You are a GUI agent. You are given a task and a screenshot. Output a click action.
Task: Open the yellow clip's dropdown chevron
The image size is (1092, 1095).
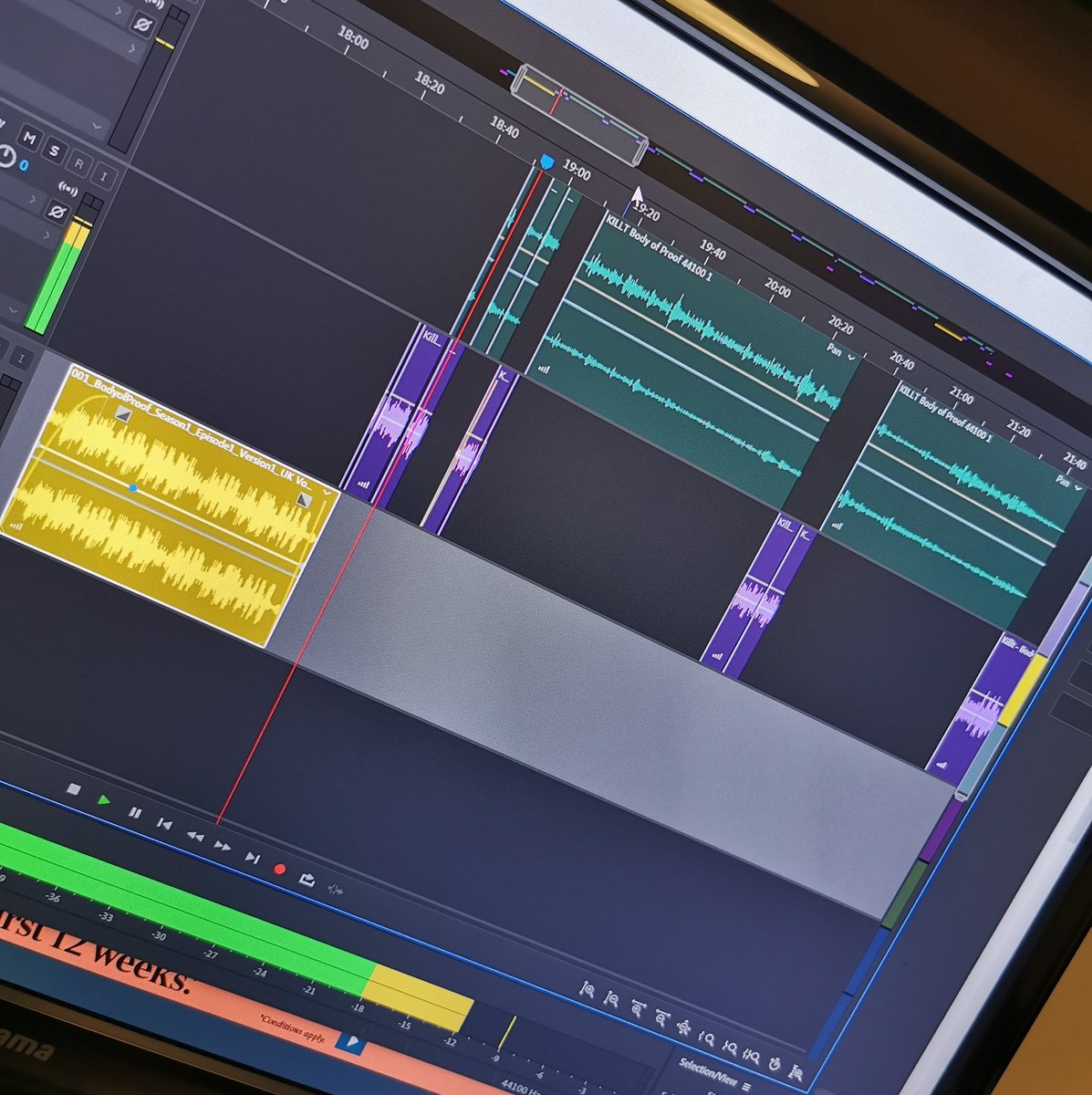tap(327, 491)
